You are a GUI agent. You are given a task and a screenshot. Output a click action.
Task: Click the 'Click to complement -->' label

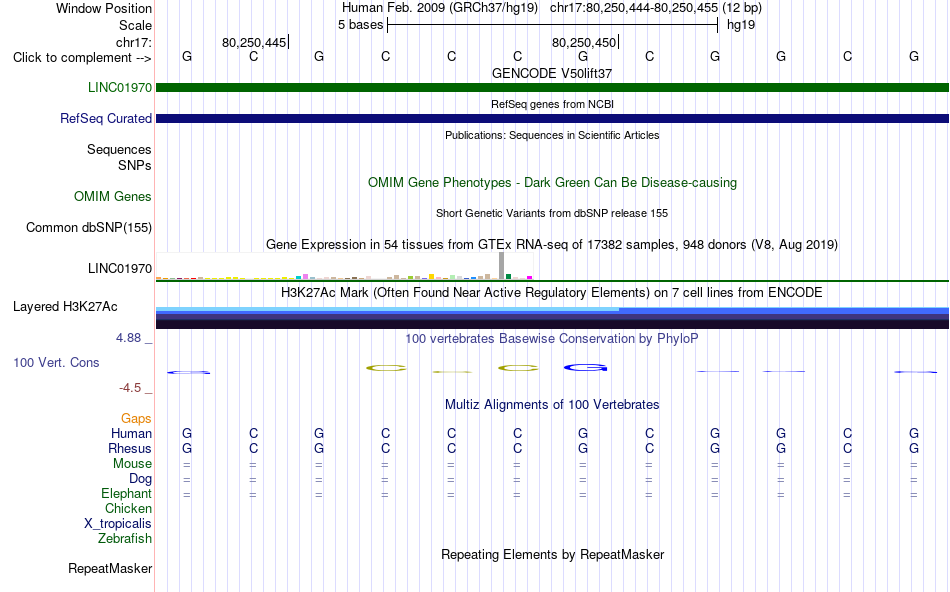pos(82,58)
